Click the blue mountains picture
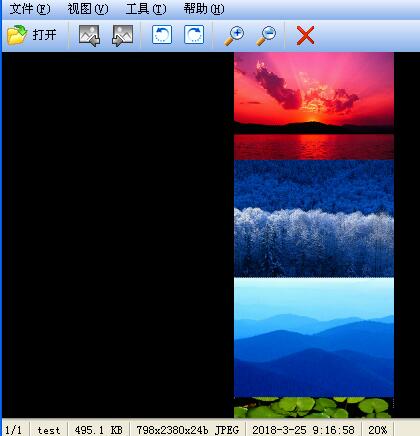420x436 pixels. pos(314,337)
